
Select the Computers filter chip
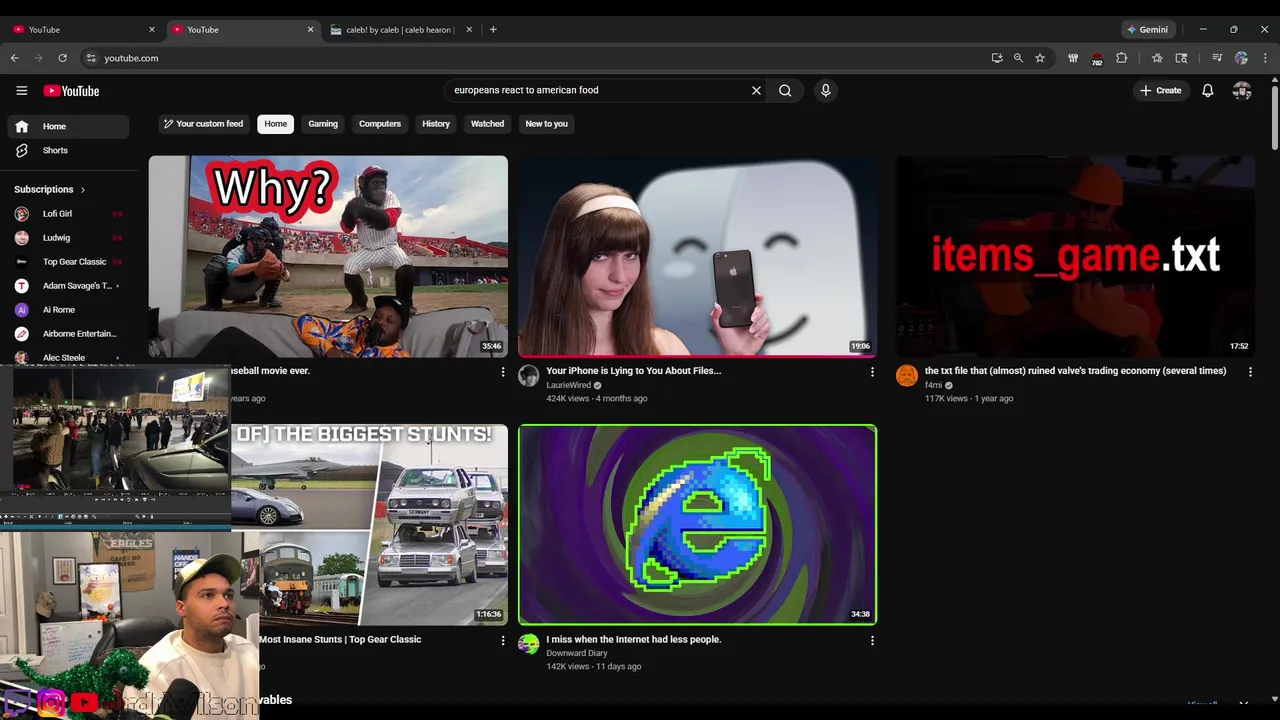(380, 124)
